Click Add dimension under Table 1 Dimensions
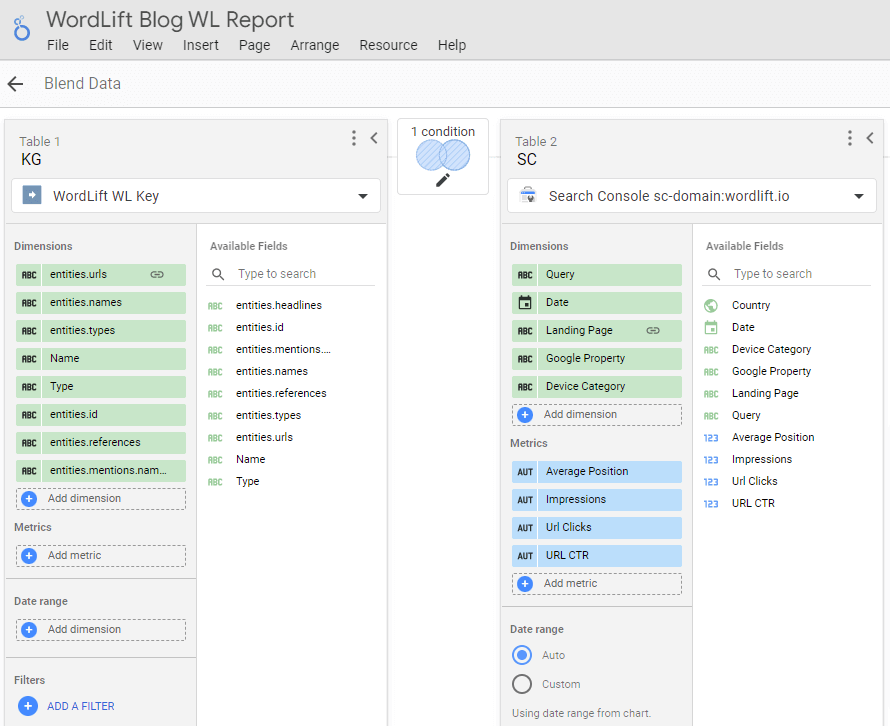 [101, 499]
